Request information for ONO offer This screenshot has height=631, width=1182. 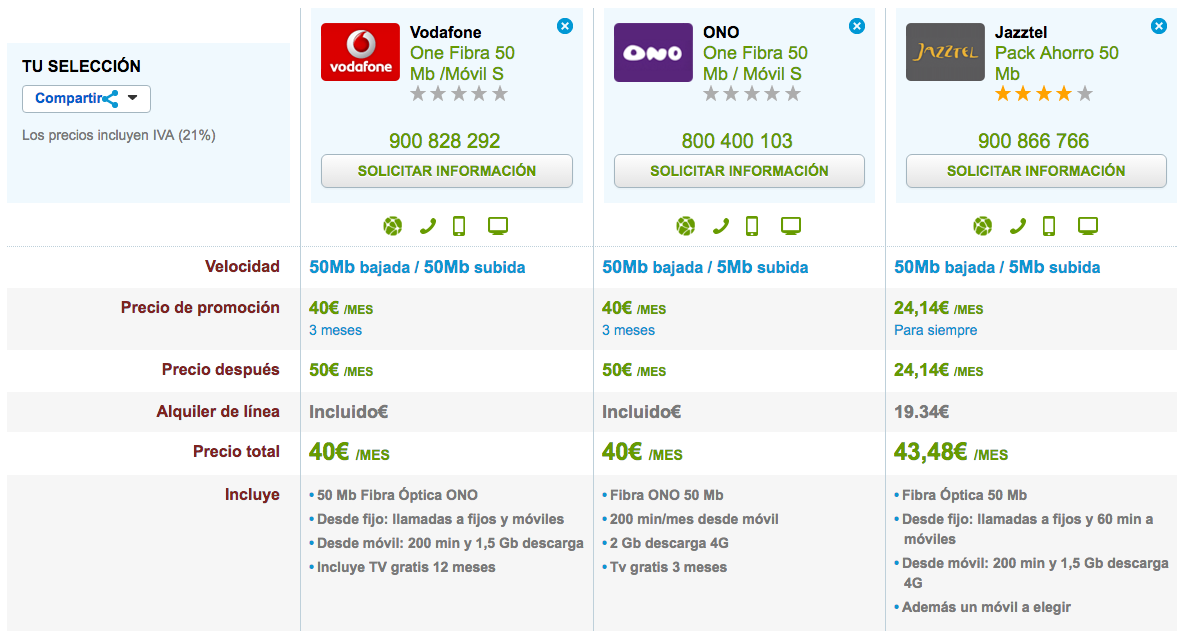(x=740, y=171)
